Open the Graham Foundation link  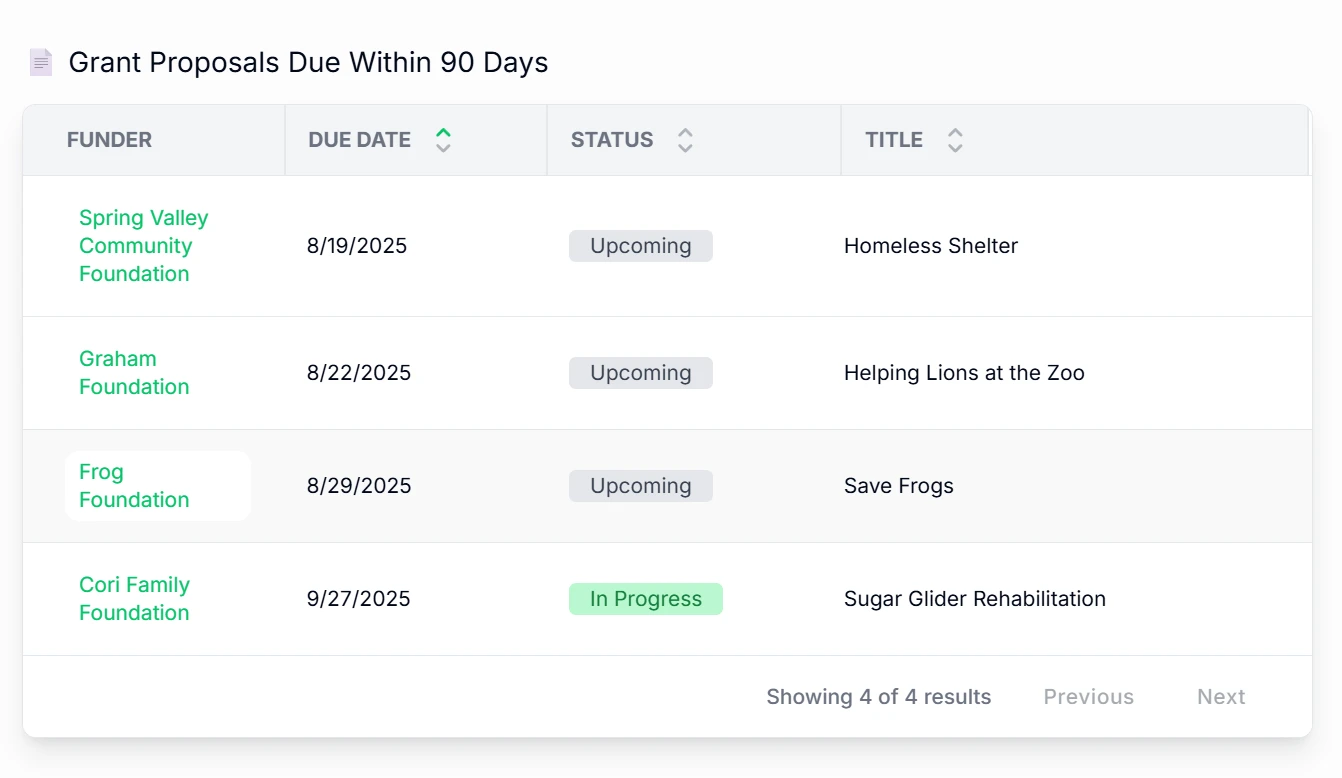pos(134,373)
